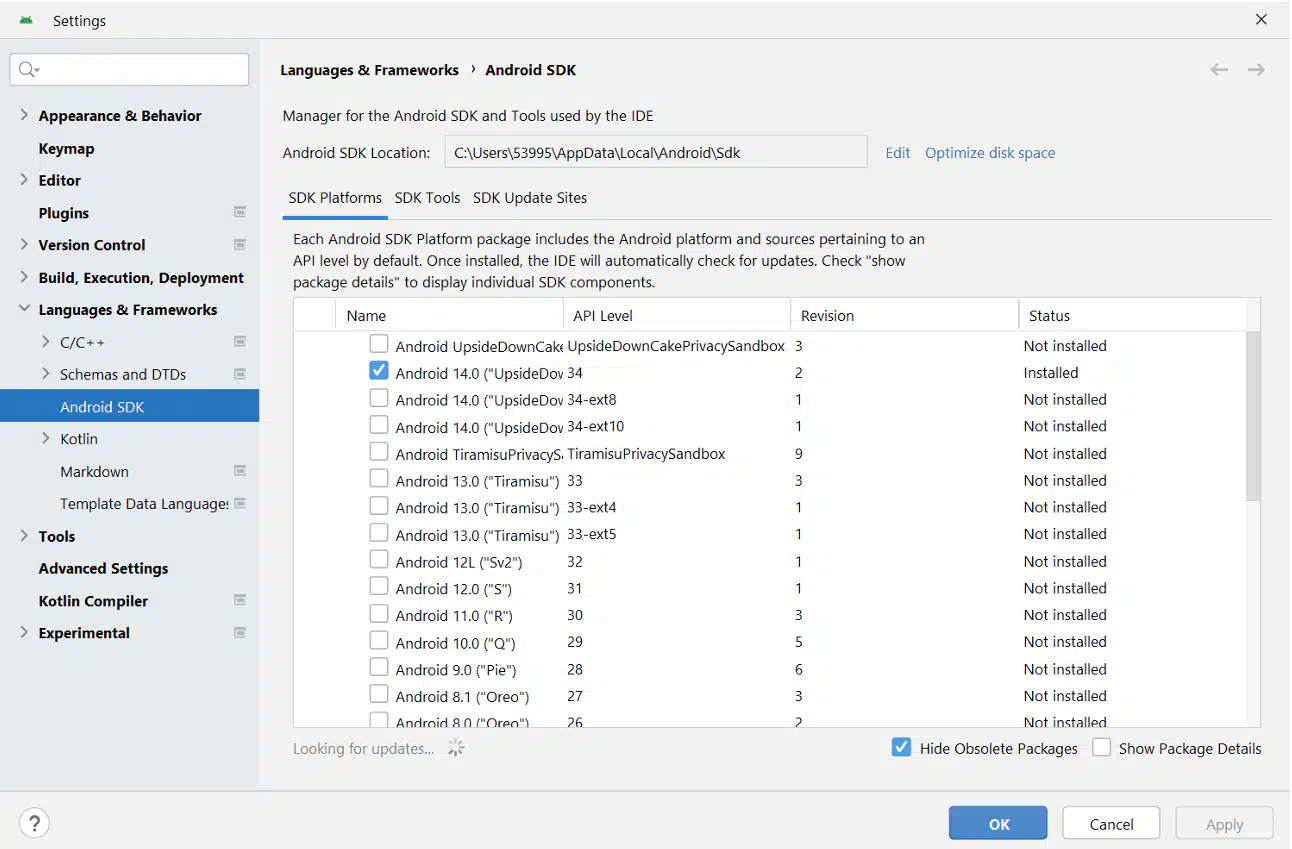Viewport: 1292px width, 849px height.
Task: Expand the Kotlin node
Action: click(x=46, y=438)
